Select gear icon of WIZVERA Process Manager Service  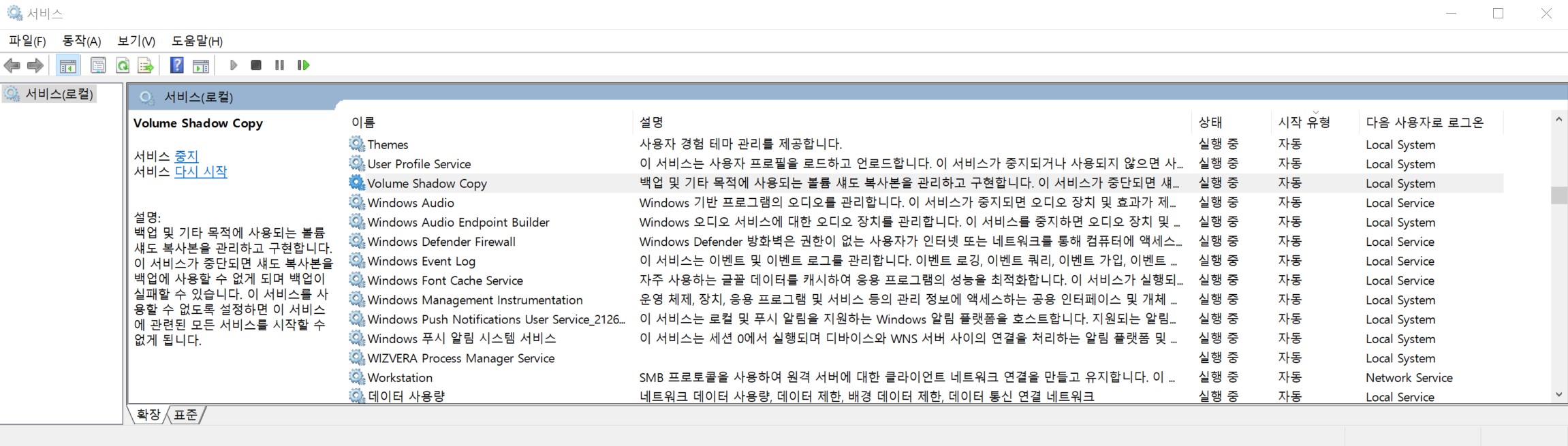[x=357, y=357]
